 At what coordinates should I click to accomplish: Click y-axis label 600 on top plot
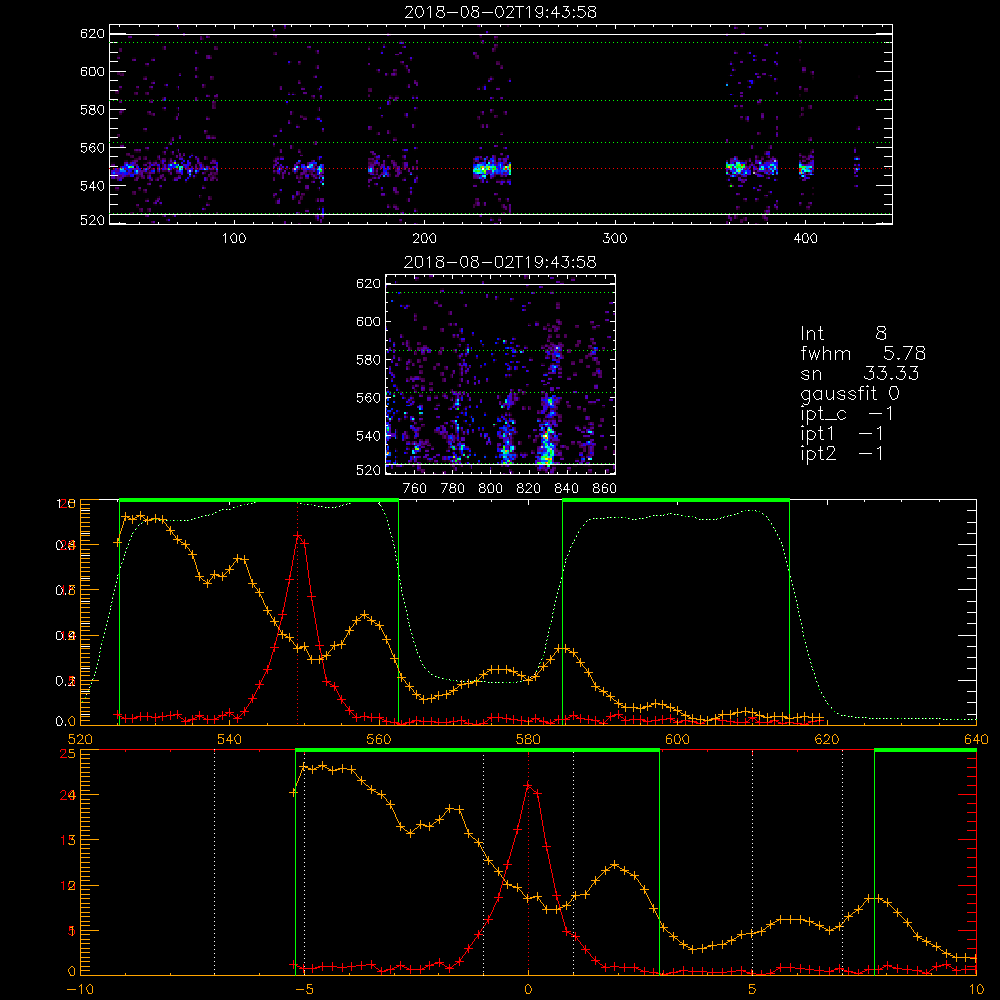[x=92, y=71]
